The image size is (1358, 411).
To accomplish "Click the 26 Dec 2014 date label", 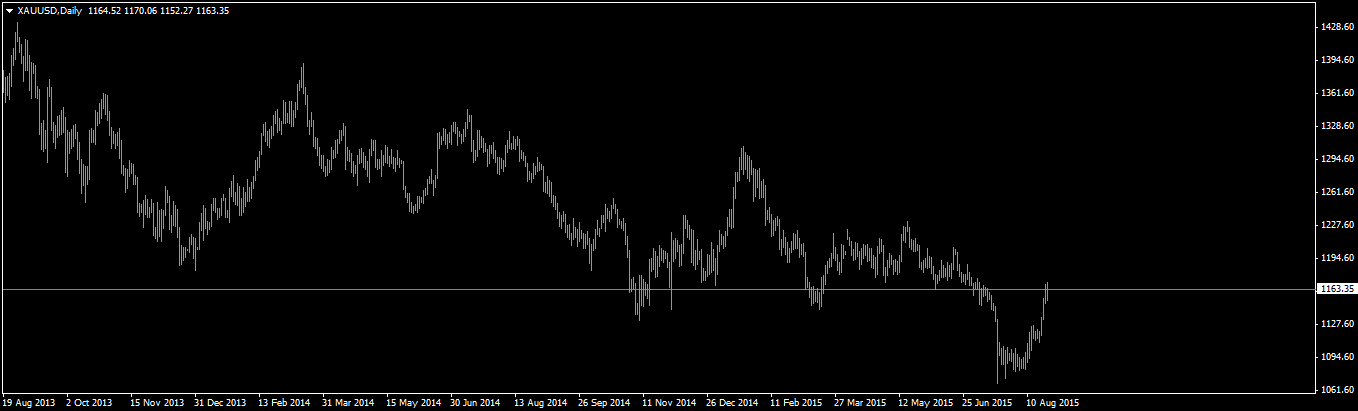I will click(x=732, y=403).
